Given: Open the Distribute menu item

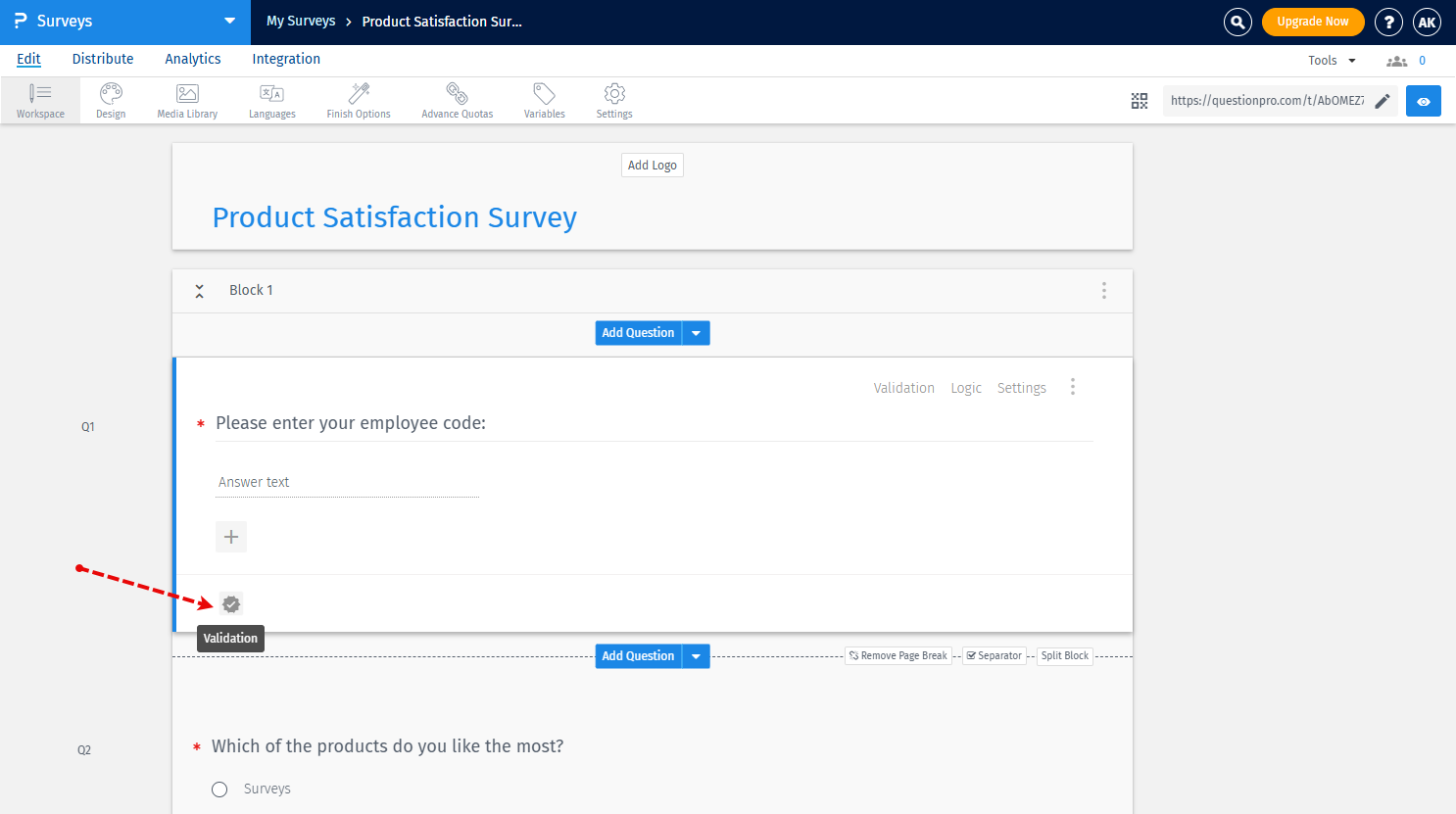Looking at the screenshot, I should click(x=102, y=59).
